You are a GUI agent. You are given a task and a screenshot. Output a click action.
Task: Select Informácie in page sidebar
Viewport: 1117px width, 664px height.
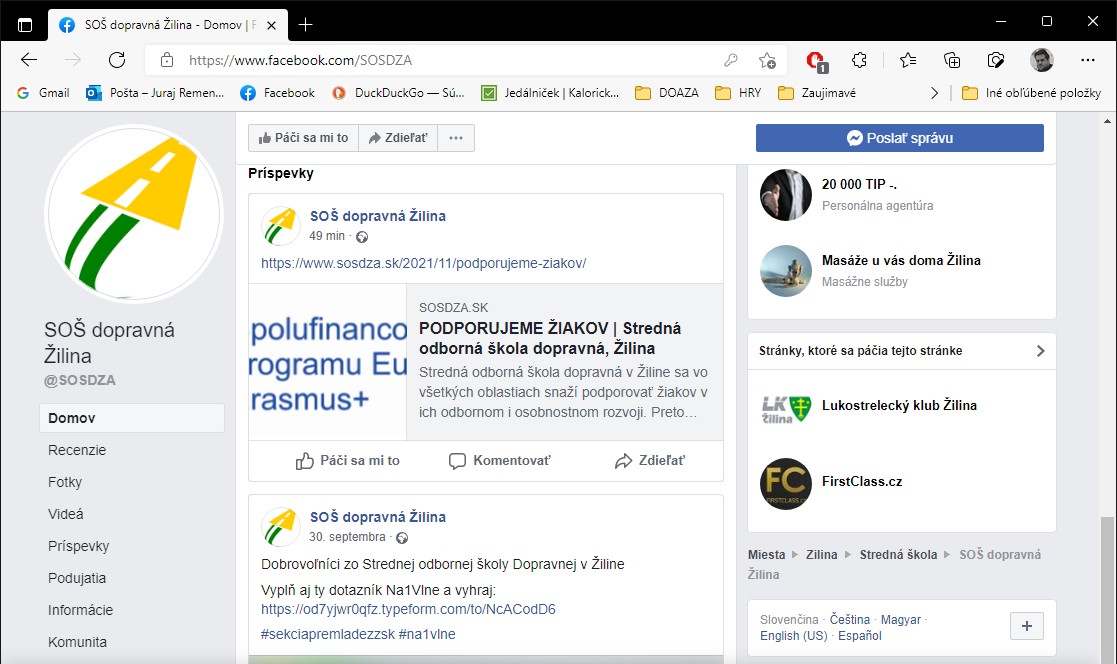click(x=80, y=611)
